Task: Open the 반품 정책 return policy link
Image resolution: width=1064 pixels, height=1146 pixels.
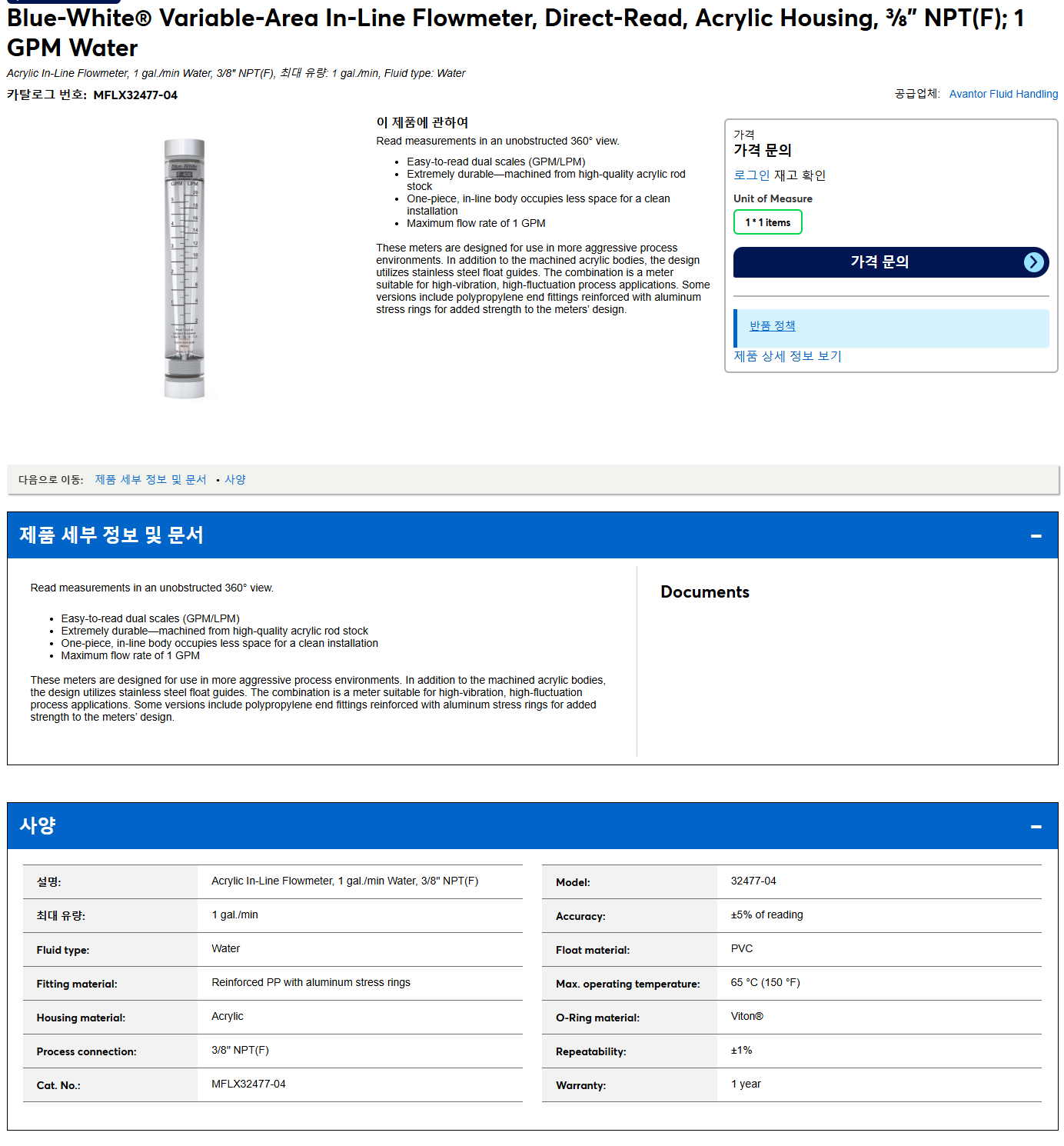Action: [x=772, y=326]
